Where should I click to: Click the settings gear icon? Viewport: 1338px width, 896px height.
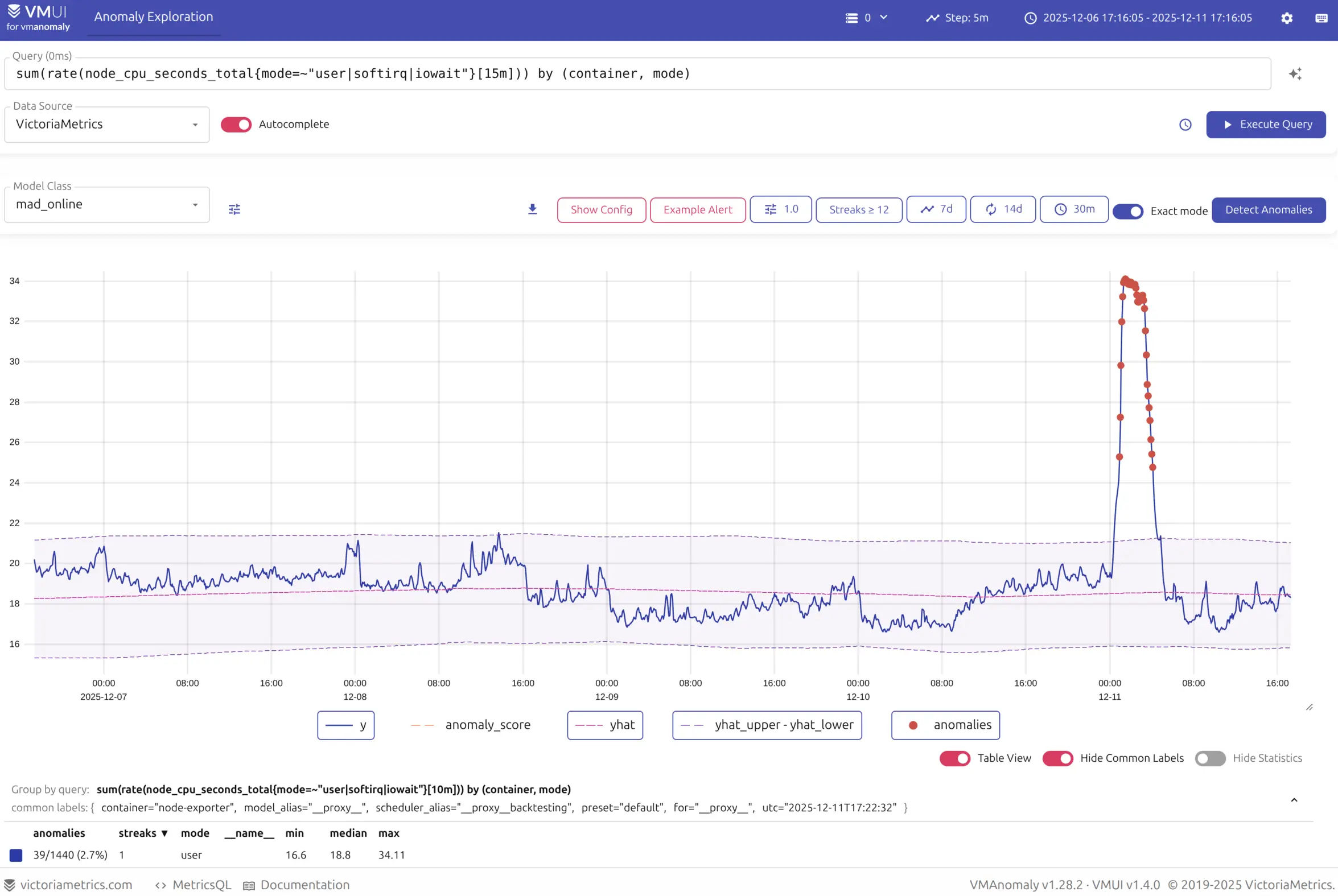point(1287,18)
